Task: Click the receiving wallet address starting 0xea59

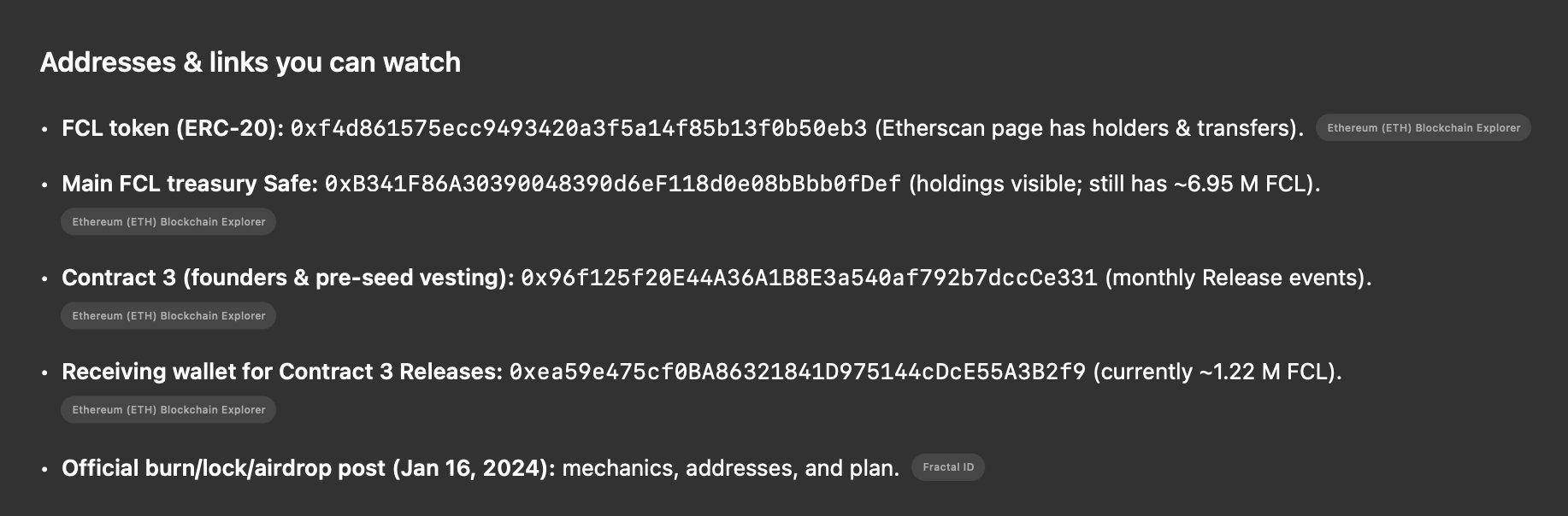Action: point(797,372)
